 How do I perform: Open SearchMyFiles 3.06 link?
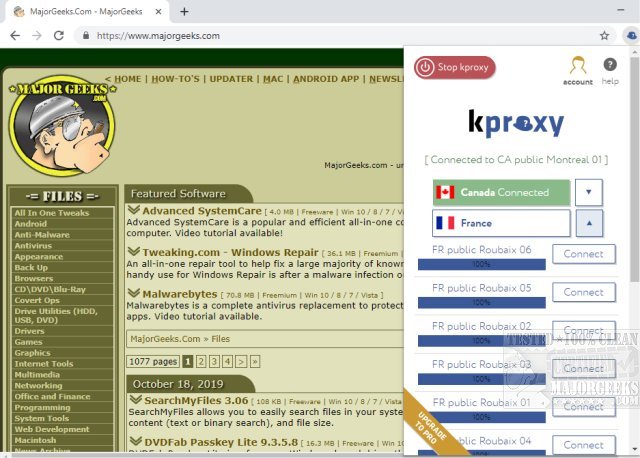pos(196,400)
